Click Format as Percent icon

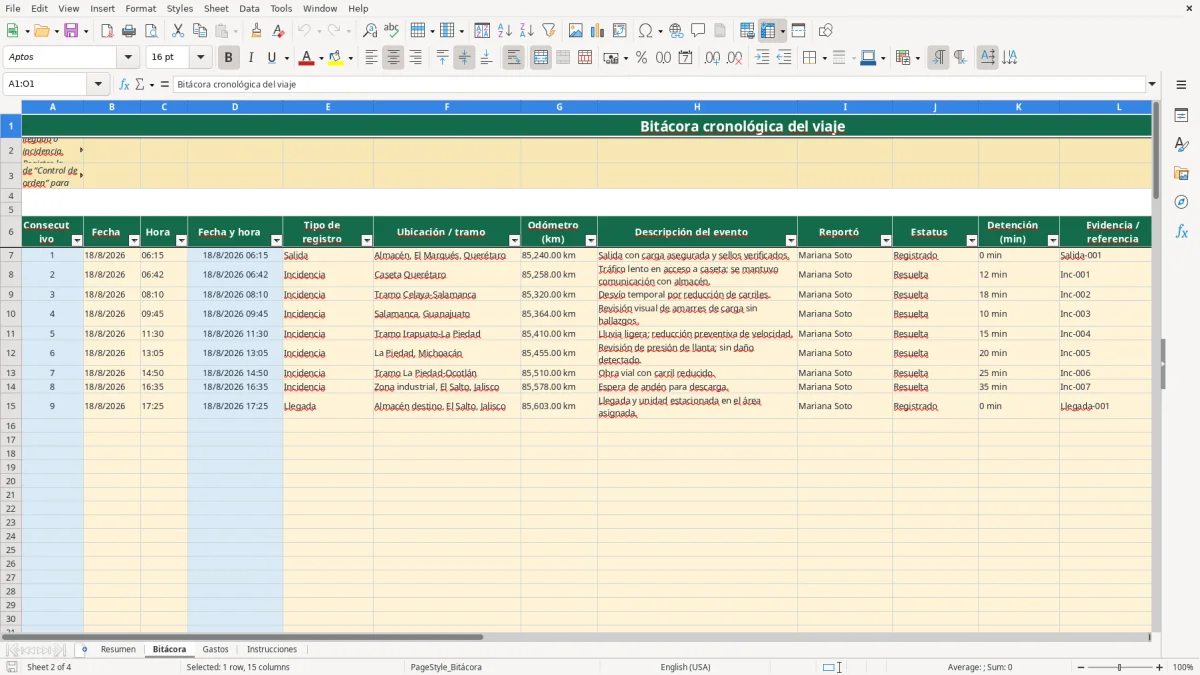641,58
